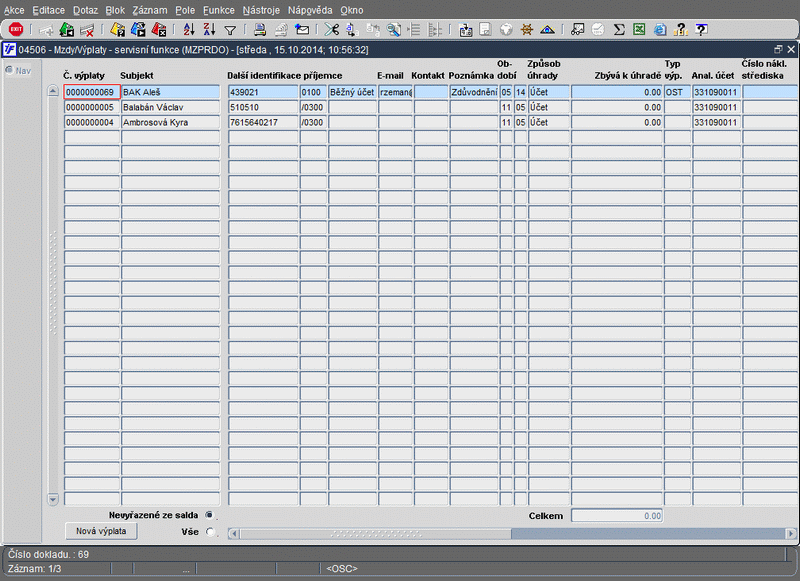The image size is (800, 581).
Task: Open the Dotaz menu
Action: [85, 10]
